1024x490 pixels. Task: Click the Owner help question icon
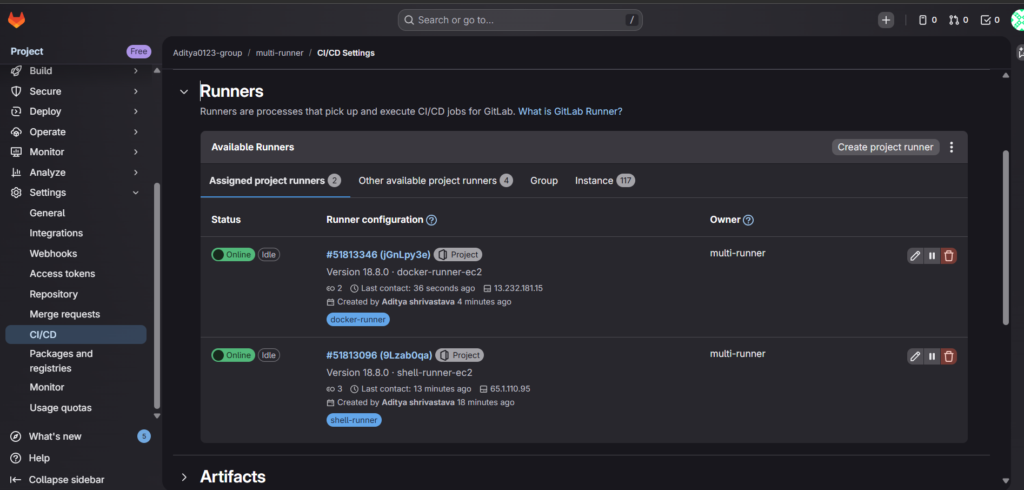click(x=748, y=220)
